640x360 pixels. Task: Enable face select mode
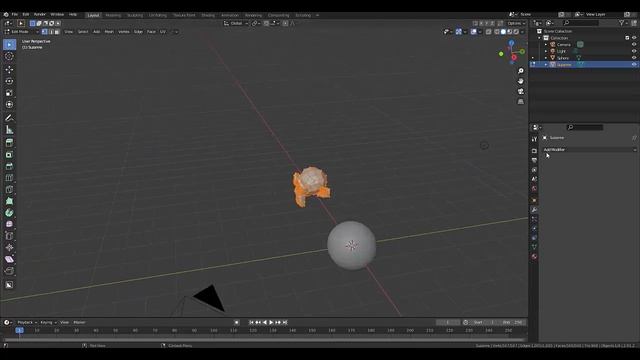coord(57,31)
